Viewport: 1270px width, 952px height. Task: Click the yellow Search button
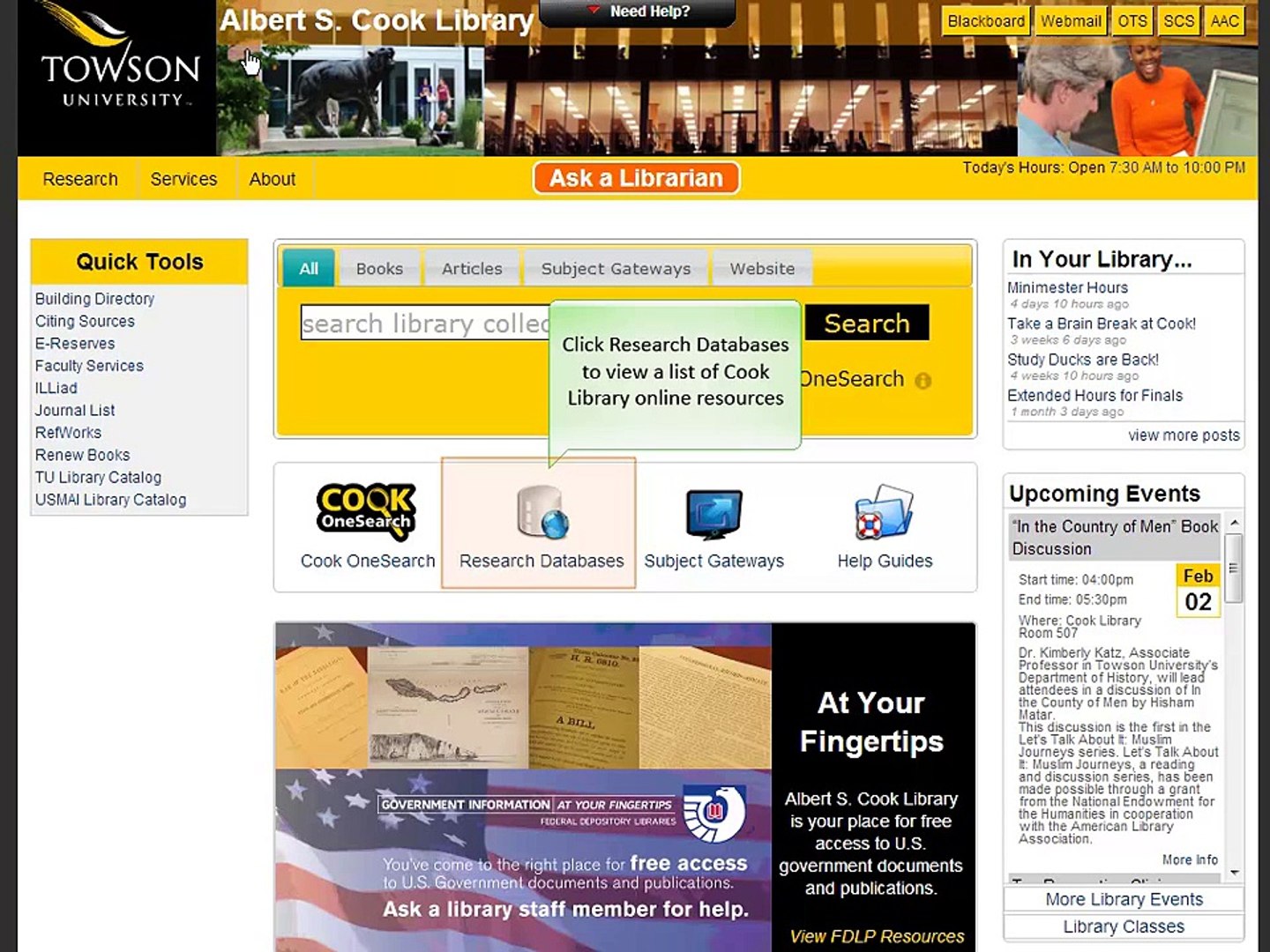866,323
